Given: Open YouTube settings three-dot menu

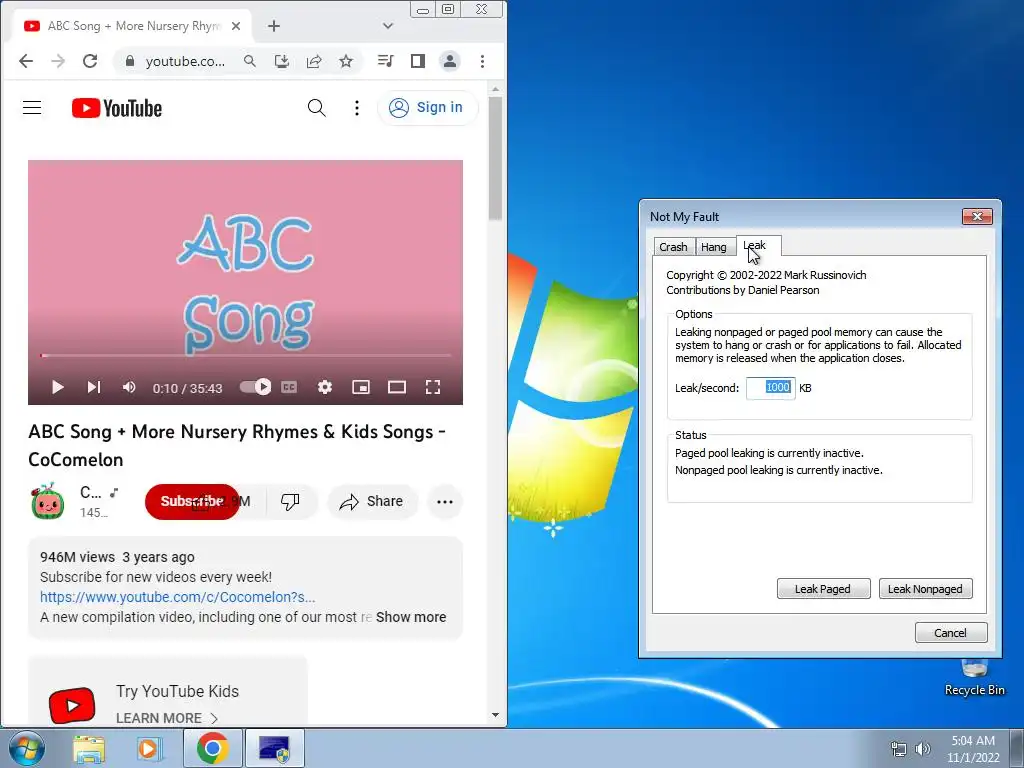Looking at the screenshot, I should point(357,108).
